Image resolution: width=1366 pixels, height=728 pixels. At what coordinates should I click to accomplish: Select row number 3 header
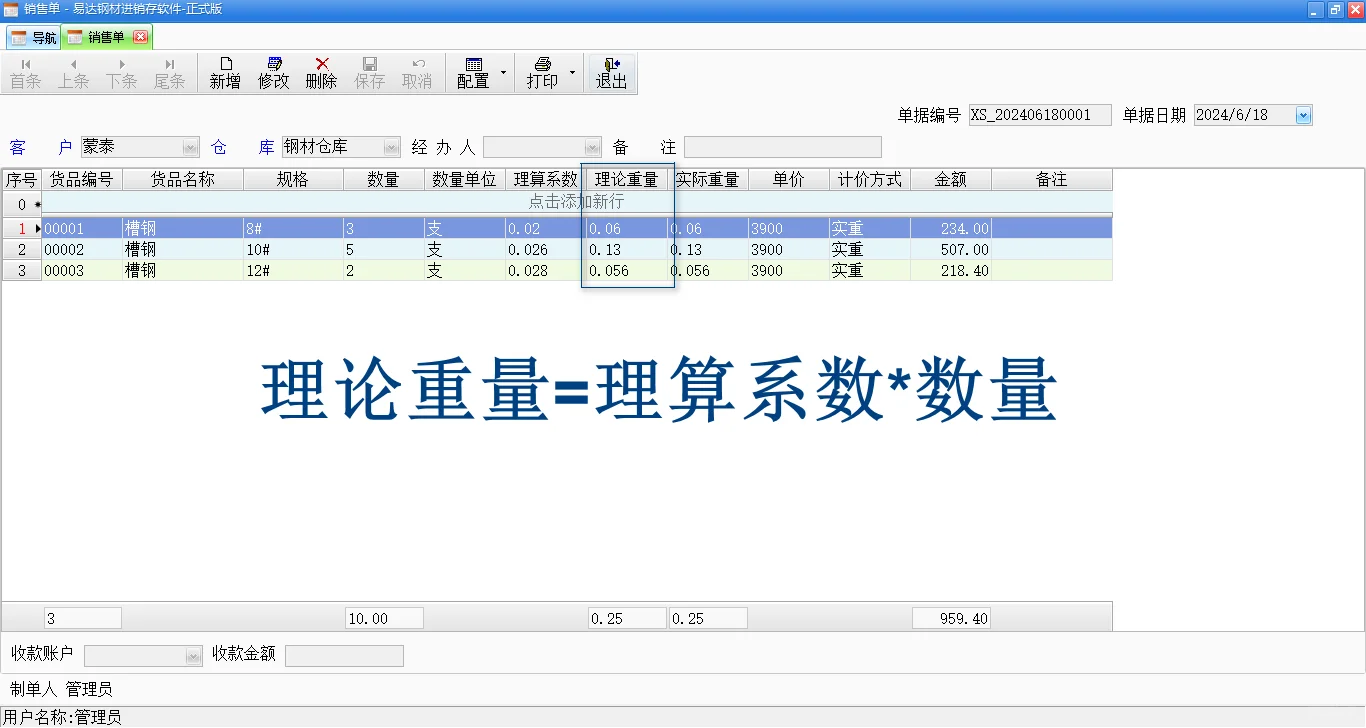click(x=21, y=271)
